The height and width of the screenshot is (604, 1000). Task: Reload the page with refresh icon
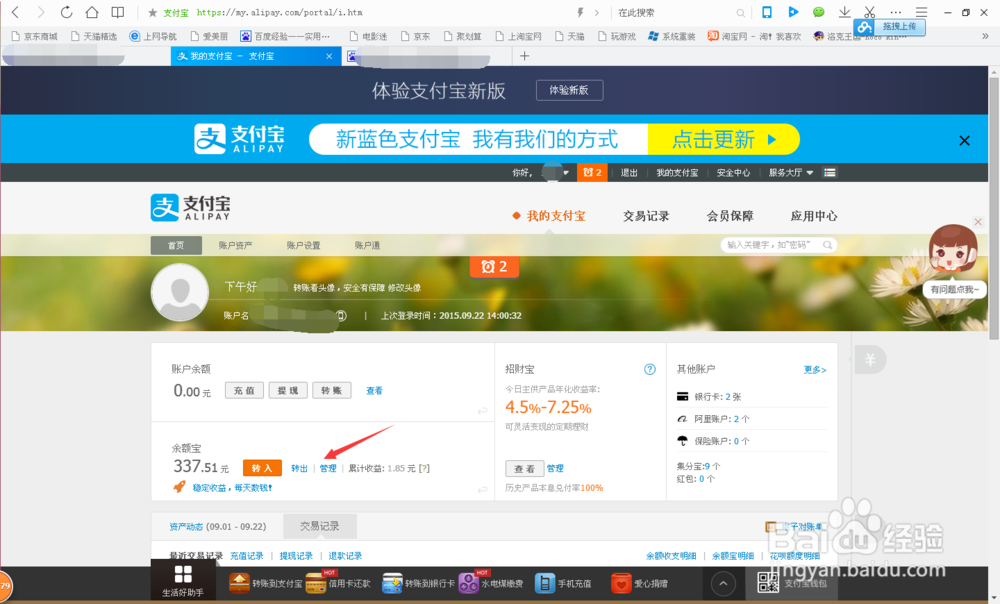[x=66, y=12]
